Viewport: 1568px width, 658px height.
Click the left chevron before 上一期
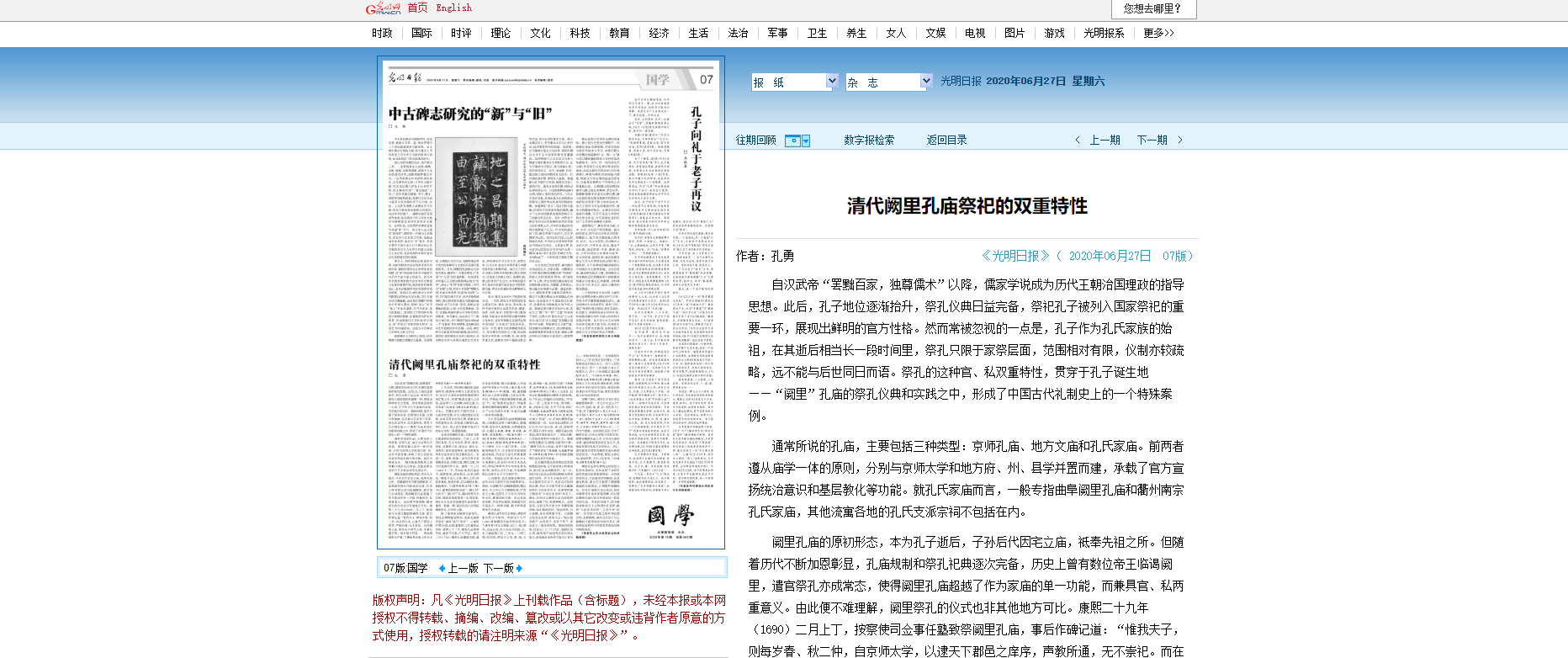pyautogui.click(x=1078, y=141)
